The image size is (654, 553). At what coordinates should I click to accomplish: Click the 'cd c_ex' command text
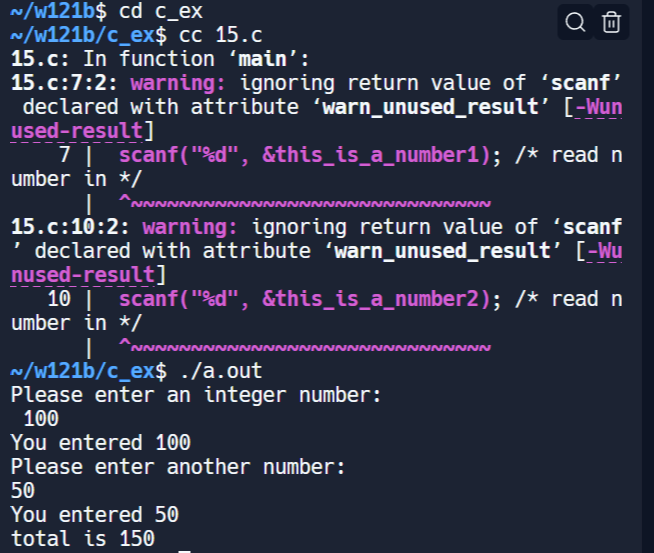tap(161, 11)
